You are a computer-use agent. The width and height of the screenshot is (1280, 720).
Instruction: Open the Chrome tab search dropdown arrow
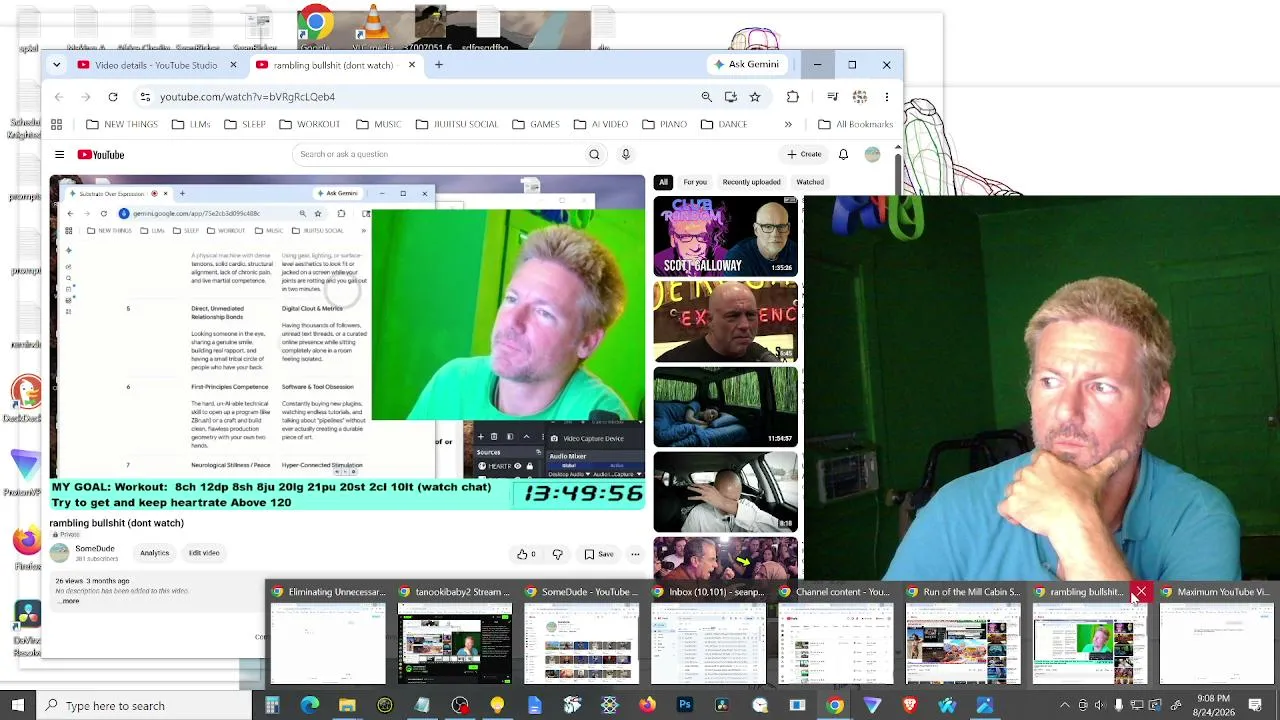[56, 65]
